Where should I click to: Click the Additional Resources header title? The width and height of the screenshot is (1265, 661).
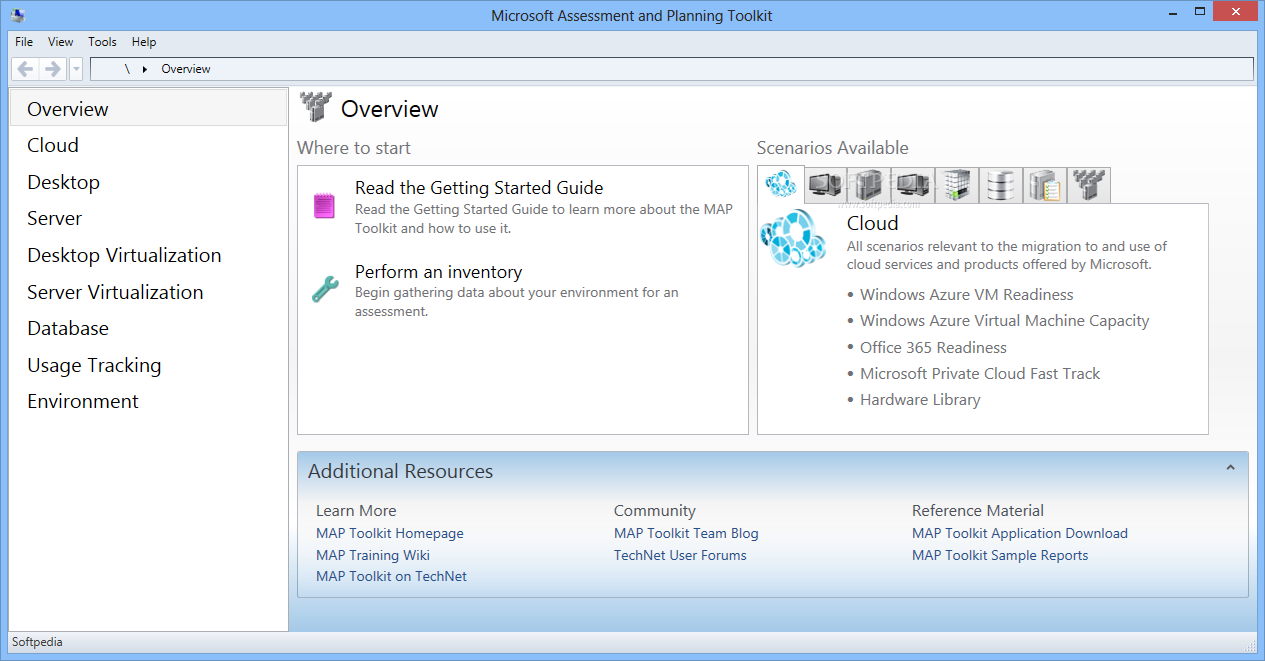[400, 471]
